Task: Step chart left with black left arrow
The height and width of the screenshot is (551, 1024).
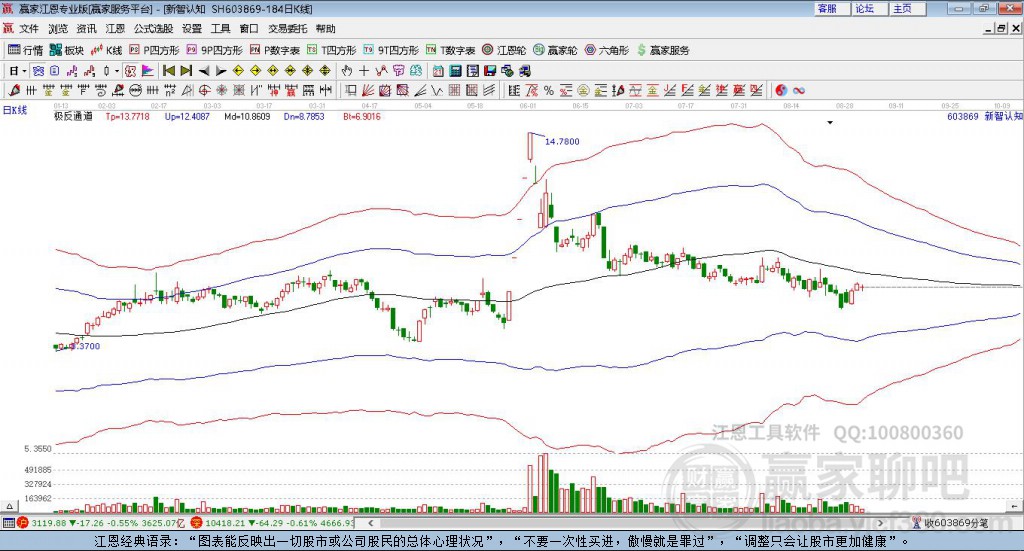Action: pyautogui.click(x=204, y=71)
